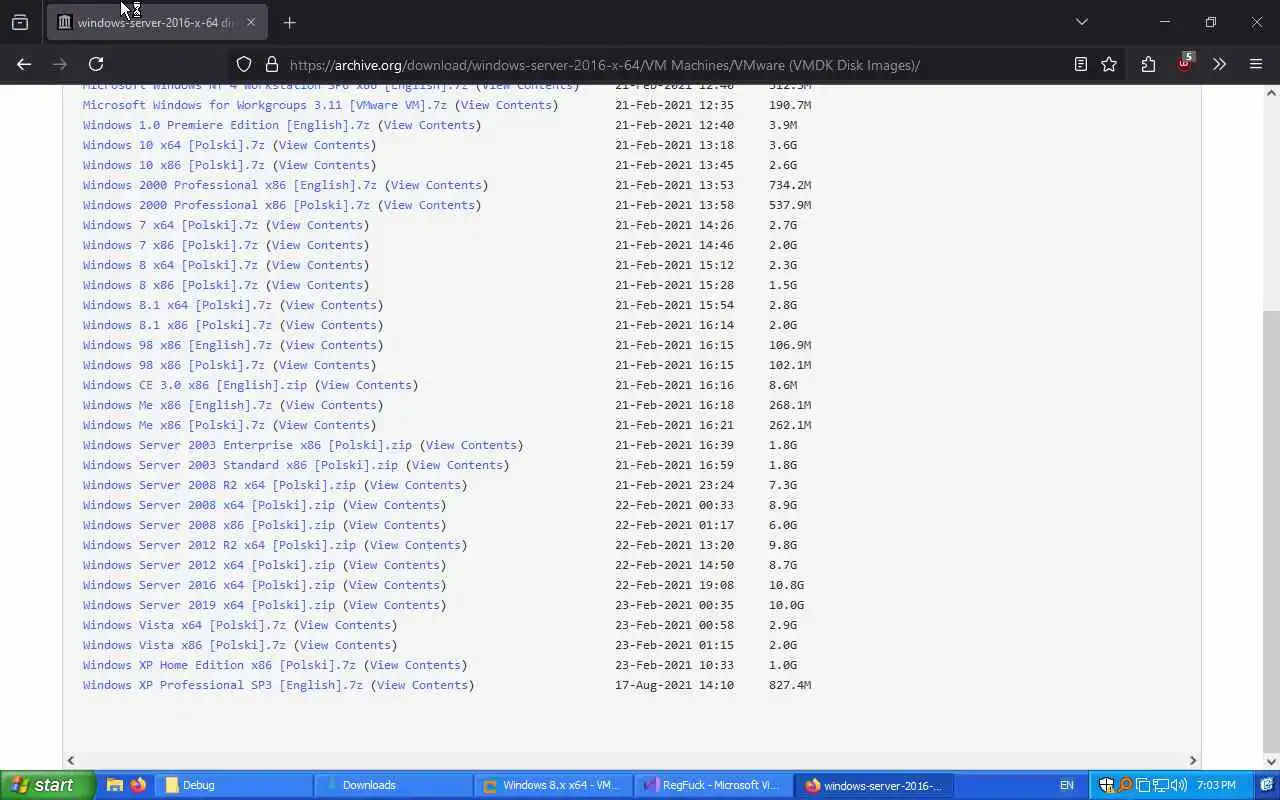
Task: Open the Extensions puzzle-piece menu
Action: [x=1148, y=65]
